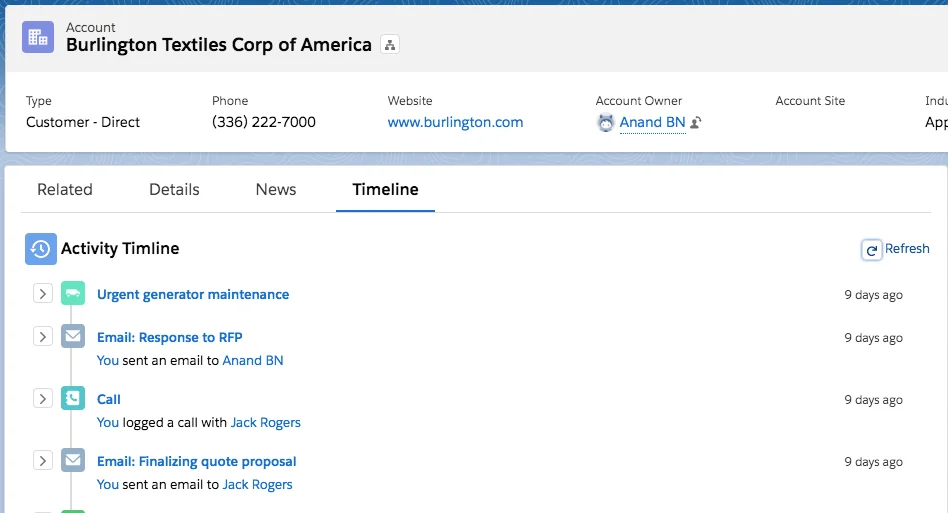This screenshot has width=948, height=513.
Task: Click the Account Owner avatar icon
Action: (x=605, y=122)
